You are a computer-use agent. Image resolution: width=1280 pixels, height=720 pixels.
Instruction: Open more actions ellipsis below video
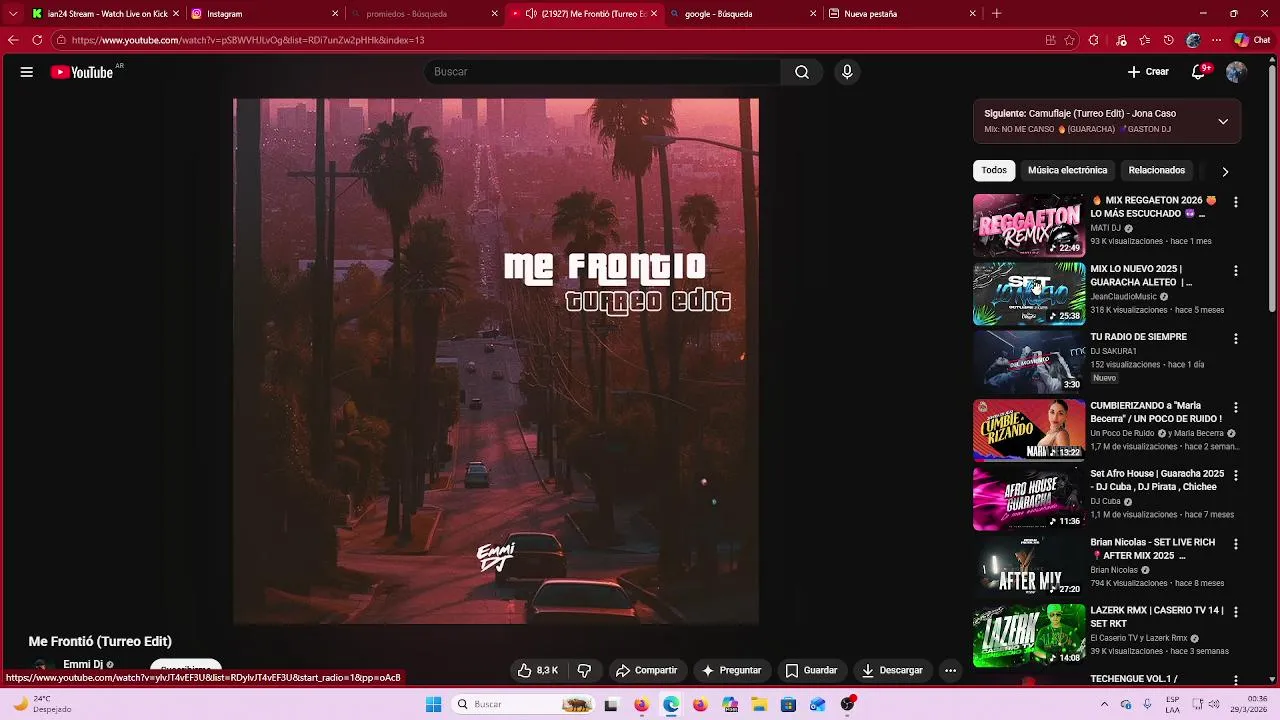click(950, 670)
